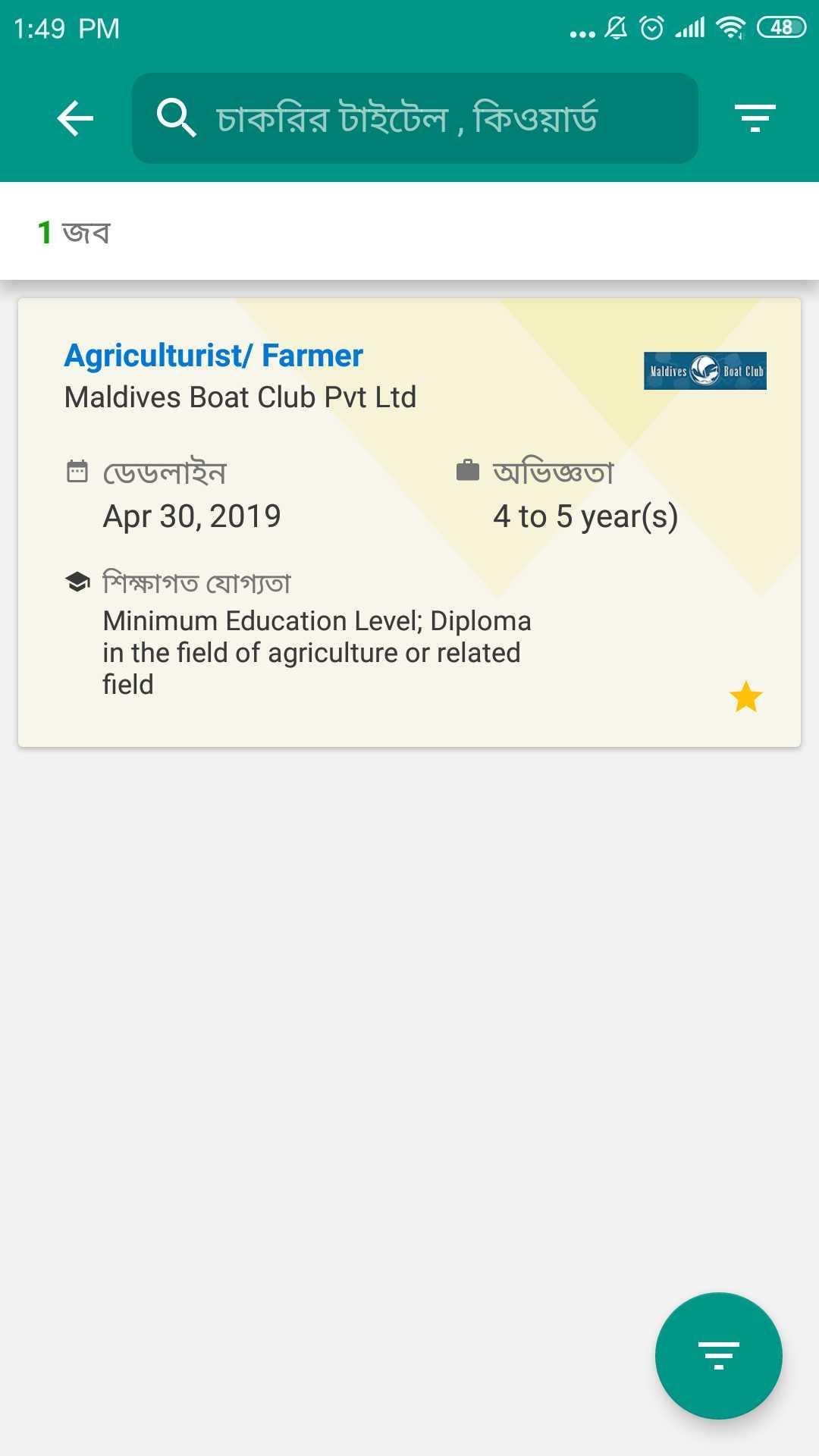The width and height of the screenshot is (819, 1456).
Task: Tap the battery indicator showing 48
Action: [x=781, y=27]
